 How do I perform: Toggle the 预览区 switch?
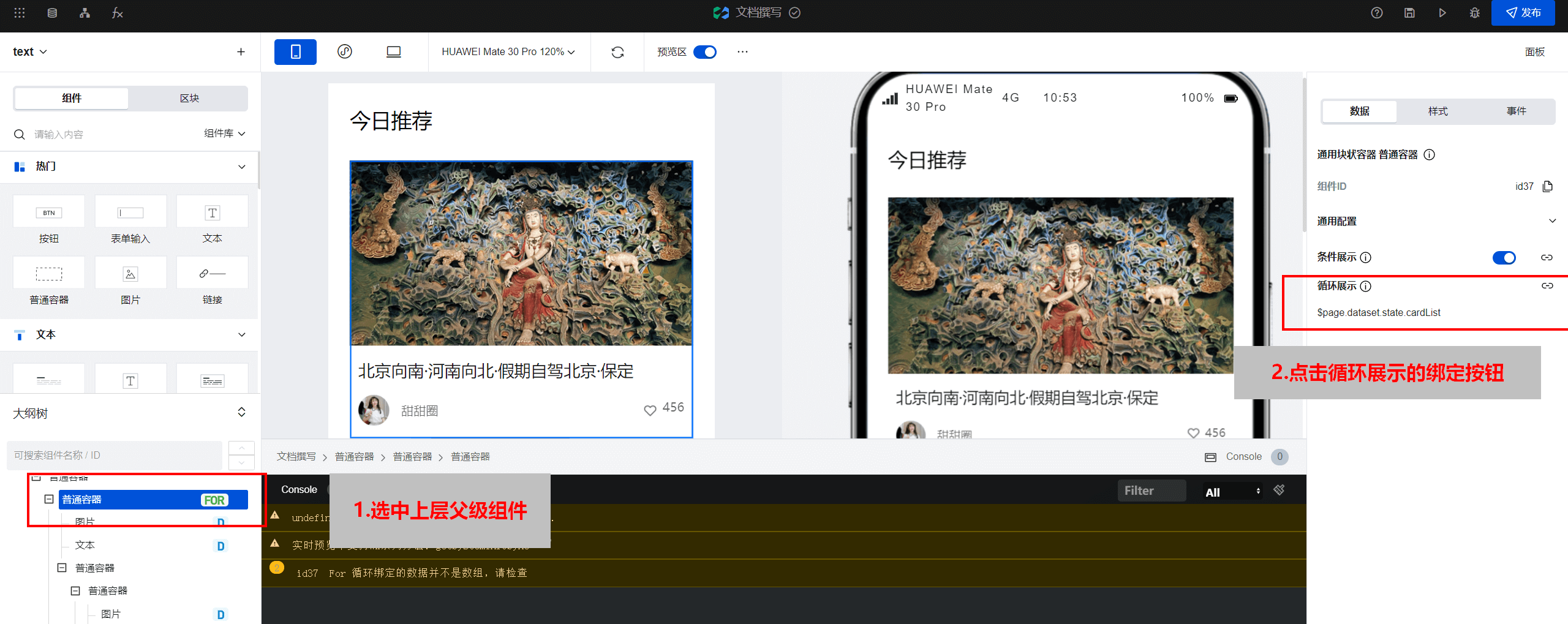(x=705, y=52)
